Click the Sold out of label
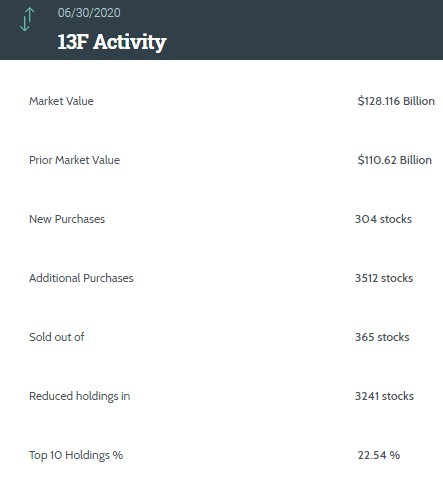This screenshot has height=478, width=443. [57, 337]
